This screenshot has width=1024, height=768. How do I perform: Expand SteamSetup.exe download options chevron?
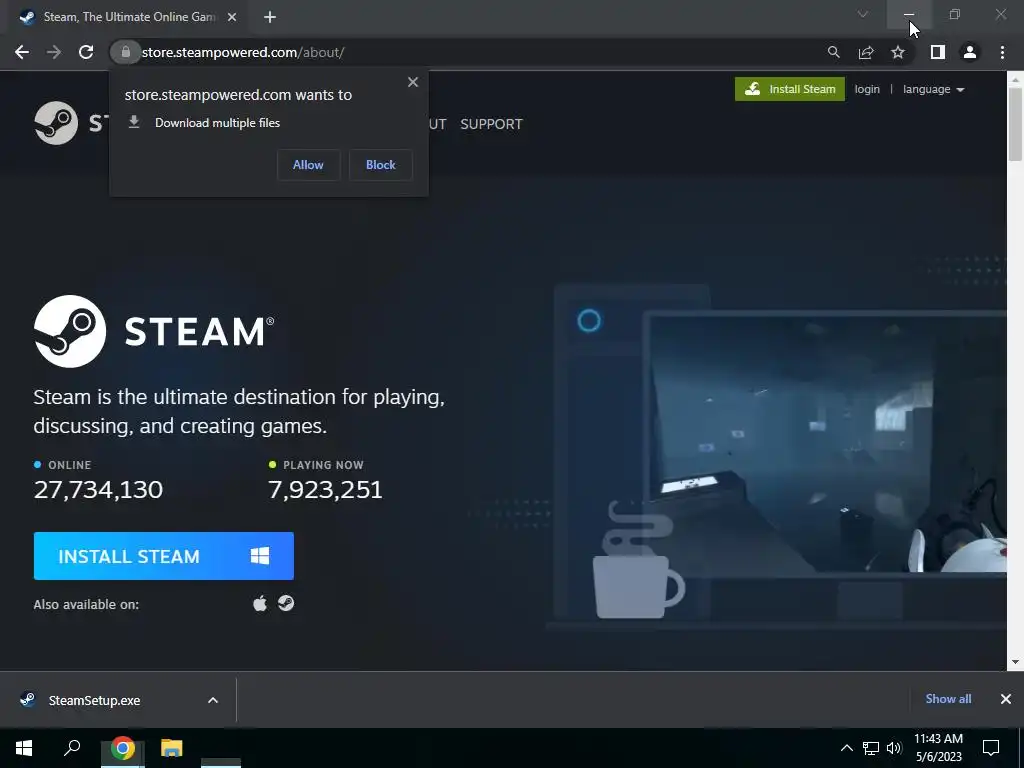click(x=213, y=700)
